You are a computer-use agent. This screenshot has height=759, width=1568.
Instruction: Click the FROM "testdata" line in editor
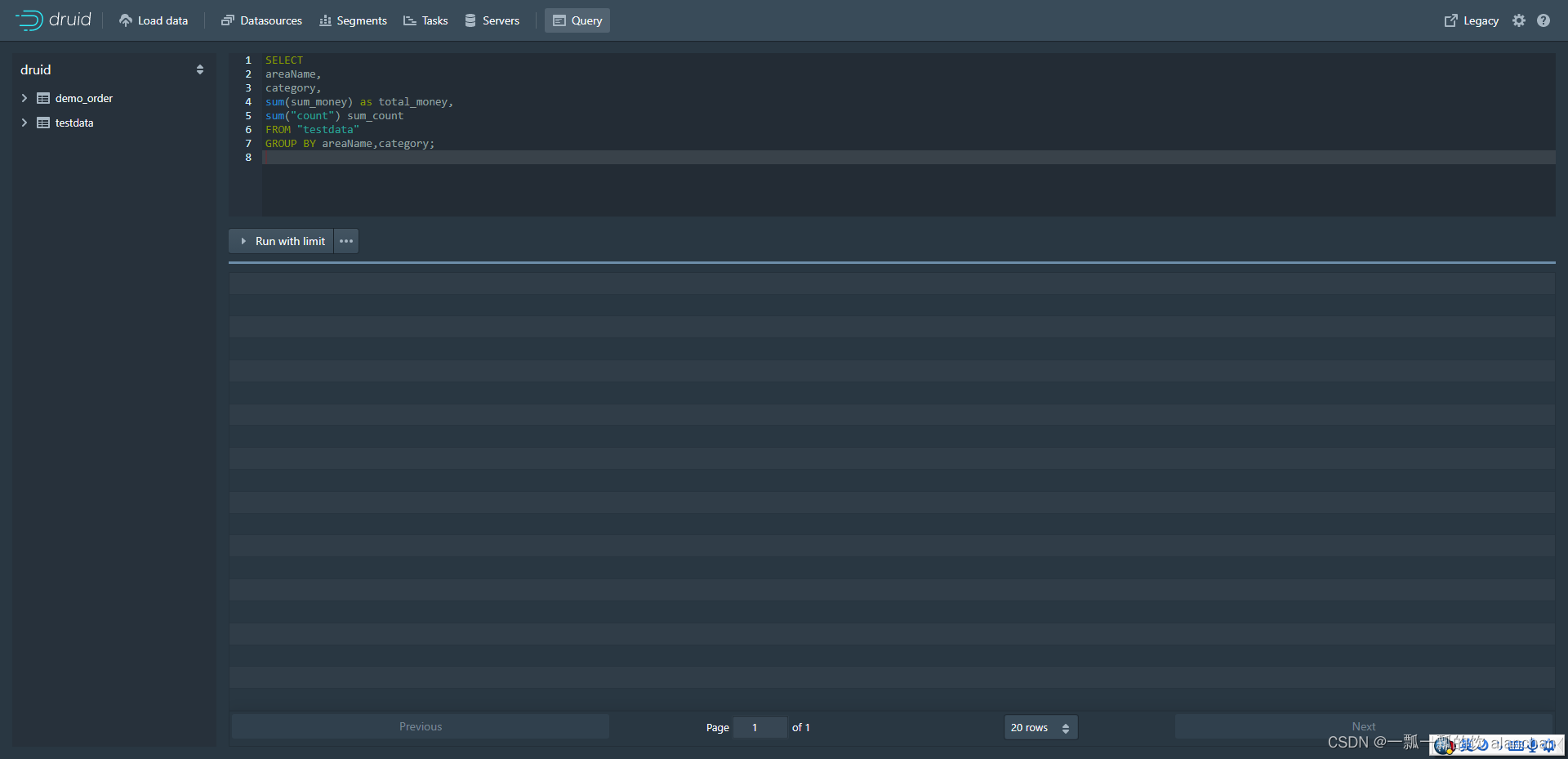coord(312,130)
